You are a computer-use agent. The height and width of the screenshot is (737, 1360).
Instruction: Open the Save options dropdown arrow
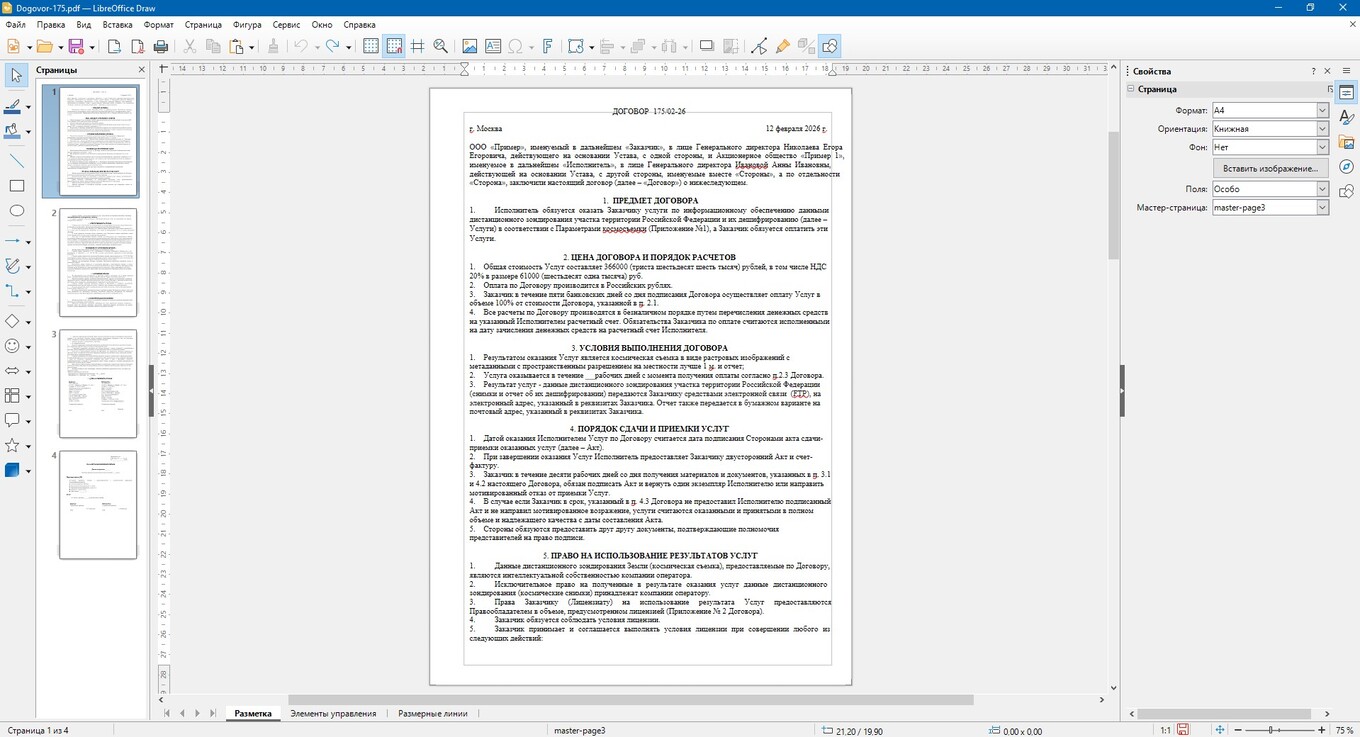pos(91,47)
